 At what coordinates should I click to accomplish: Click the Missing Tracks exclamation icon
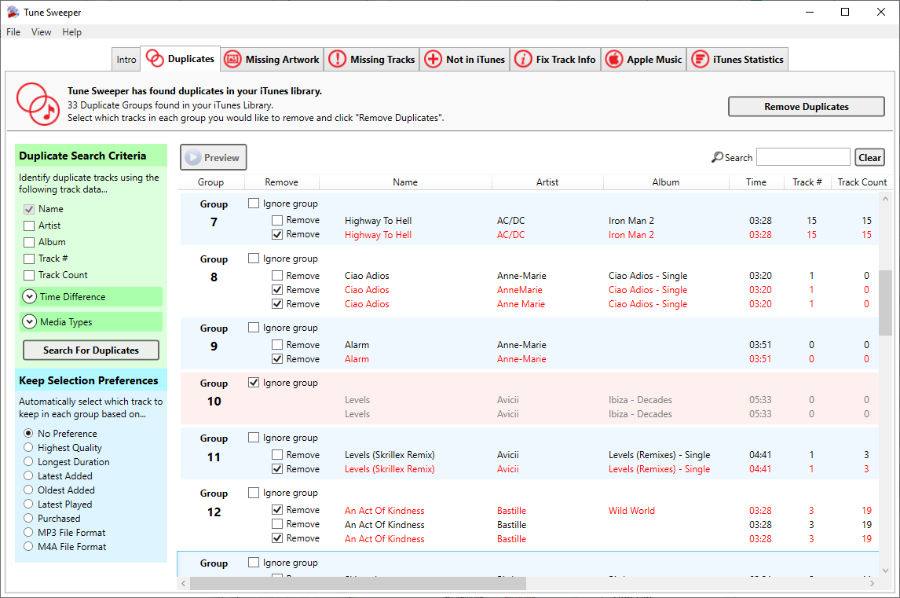pyautogui.click(x=337, y=59)
